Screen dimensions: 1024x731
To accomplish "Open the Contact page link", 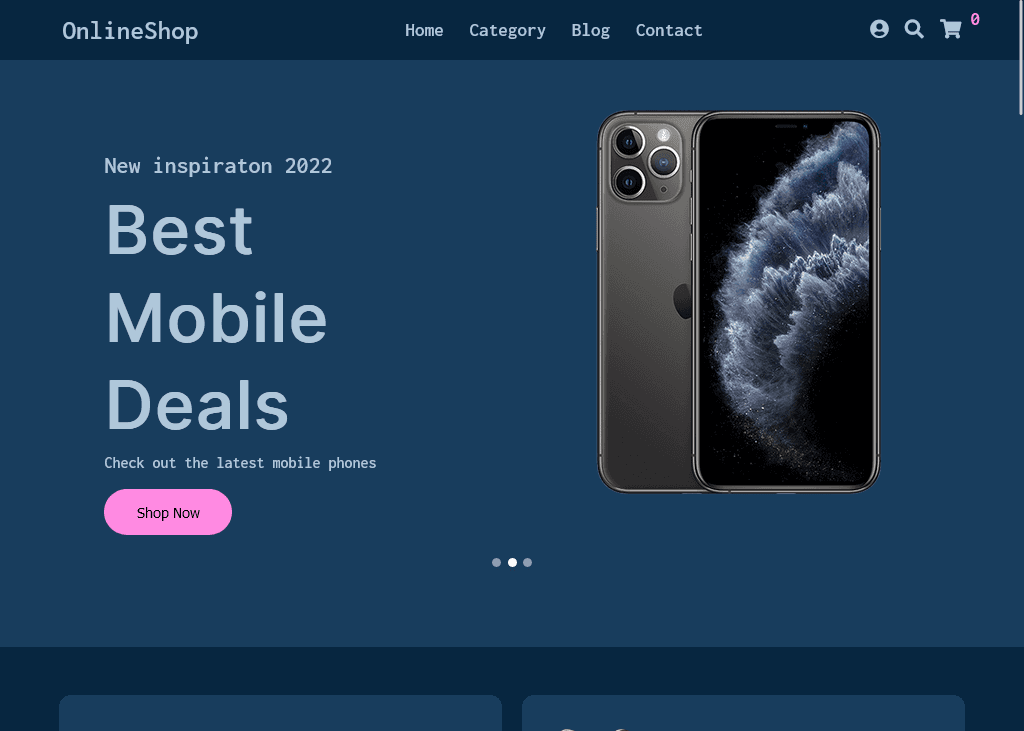I will tap(669, 31).
